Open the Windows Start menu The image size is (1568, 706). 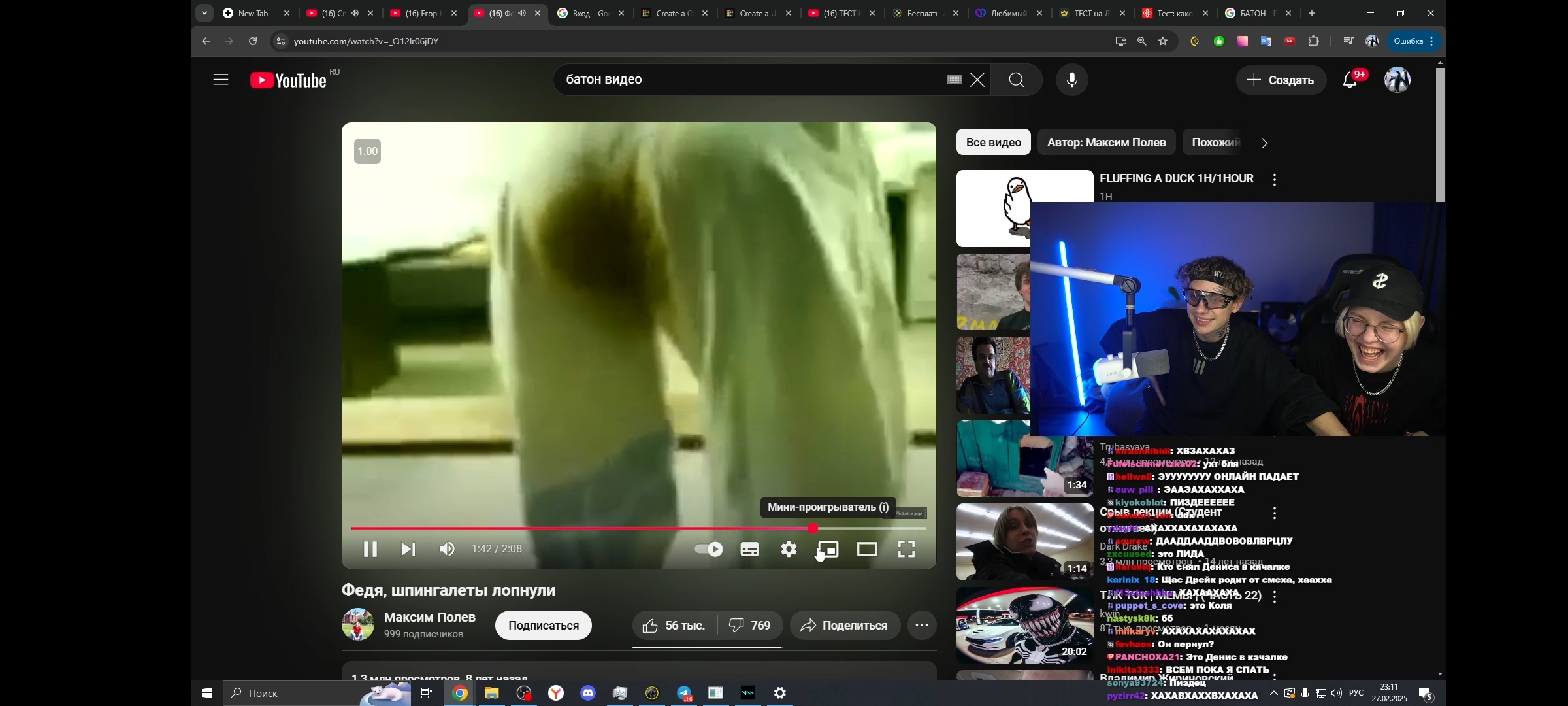pyautogui.click(x=207, y=693)
